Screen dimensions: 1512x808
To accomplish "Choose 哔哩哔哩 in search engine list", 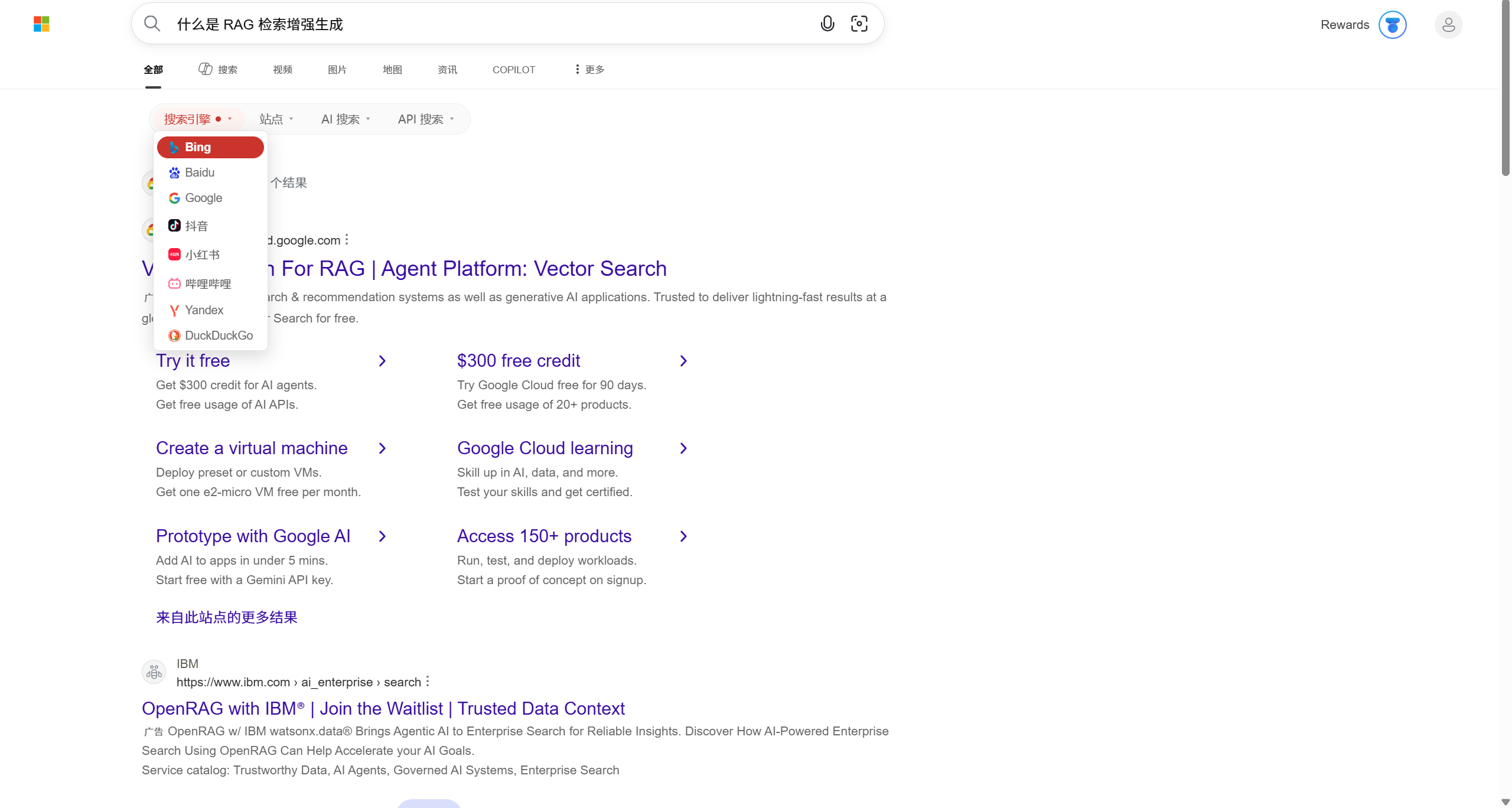I will (210, 284).
